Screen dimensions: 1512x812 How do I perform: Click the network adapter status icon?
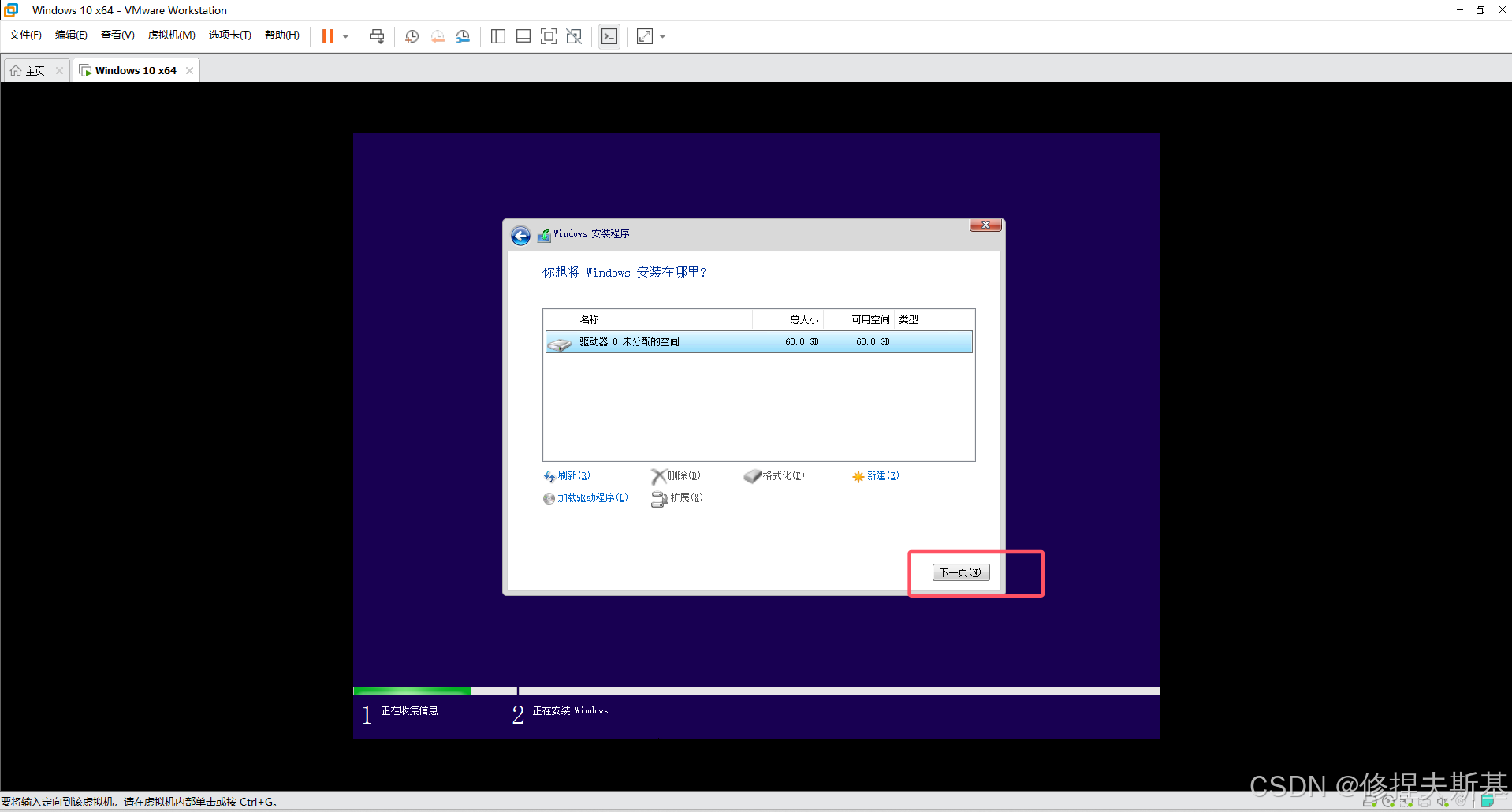(x=1406, y=802)
